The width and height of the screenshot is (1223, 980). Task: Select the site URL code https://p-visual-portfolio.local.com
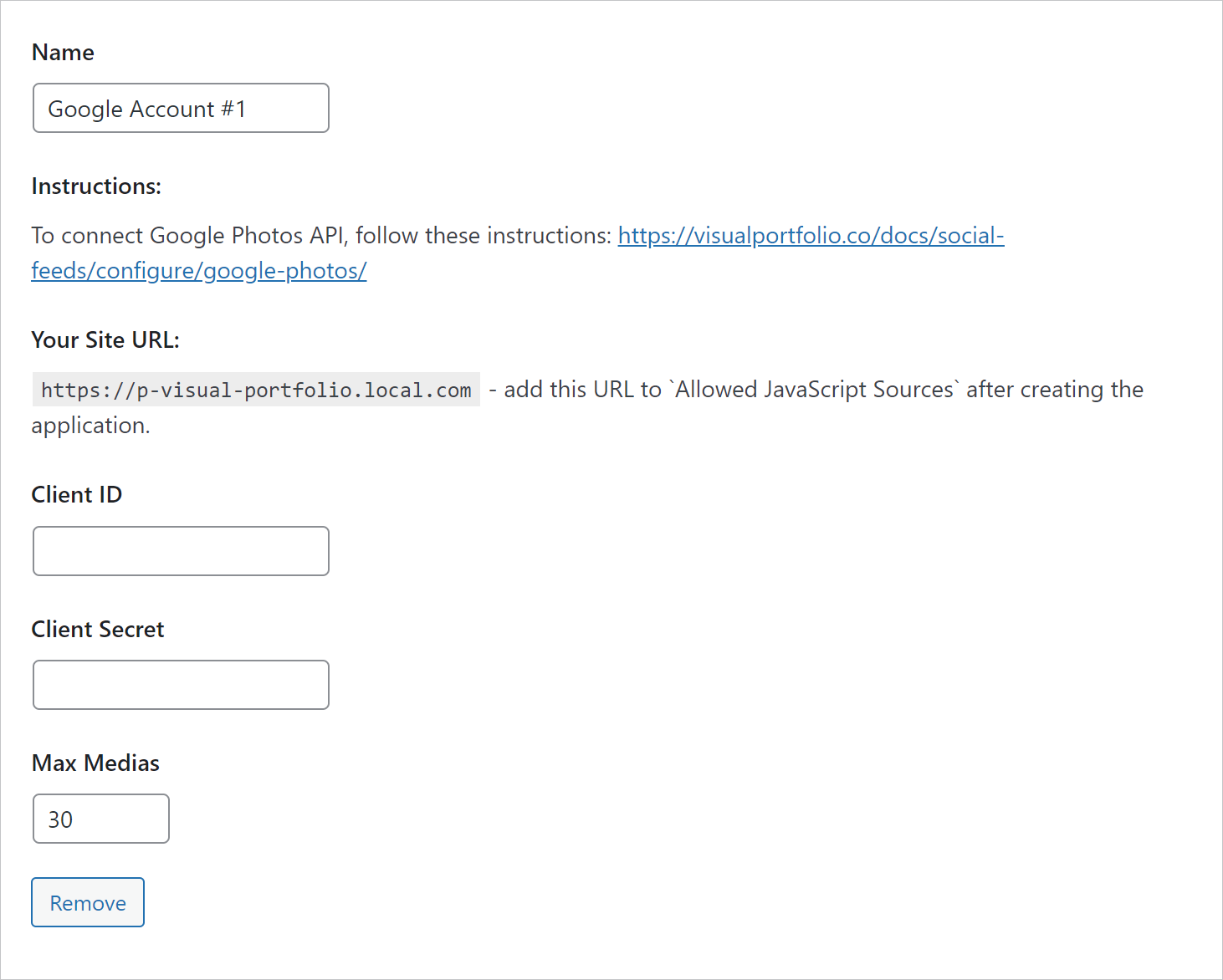[x=256, y=390]
